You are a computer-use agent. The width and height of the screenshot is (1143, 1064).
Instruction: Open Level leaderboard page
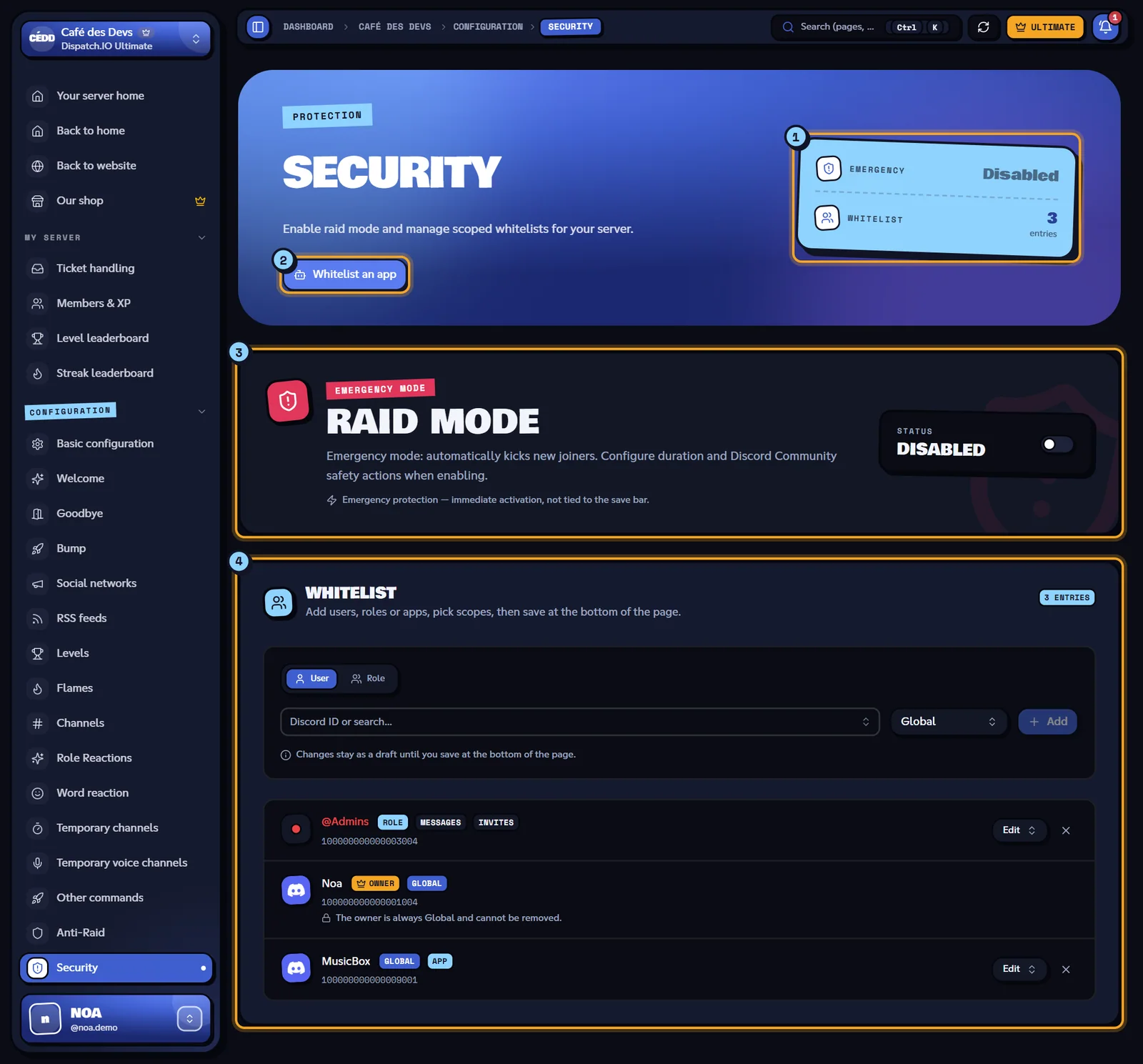[116, 339]
